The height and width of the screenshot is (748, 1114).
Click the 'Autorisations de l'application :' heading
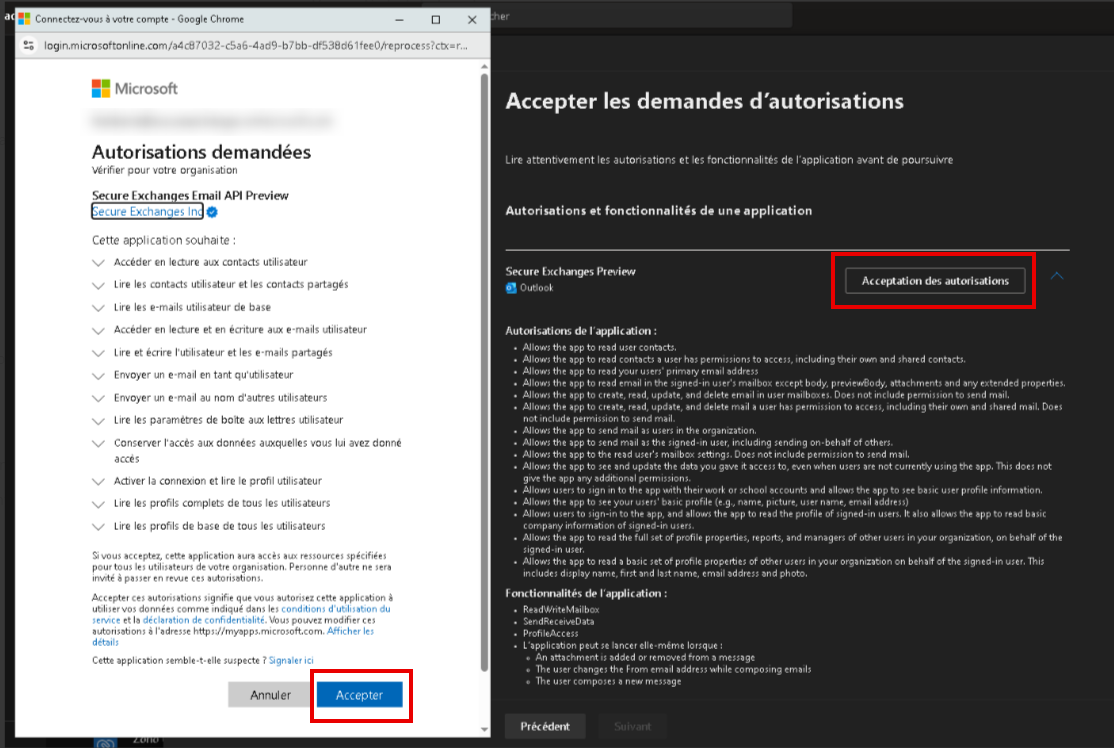pos(580,331)
